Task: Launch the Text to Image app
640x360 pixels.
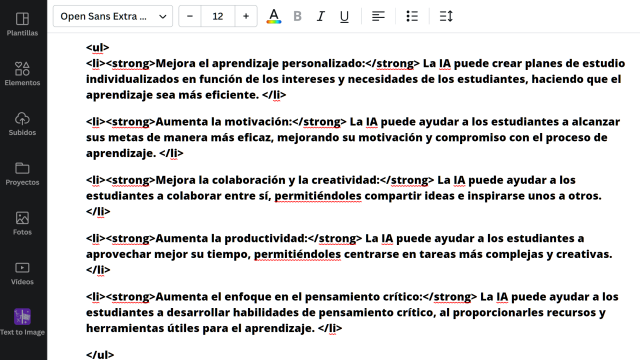Action: (x=22, y=322)
